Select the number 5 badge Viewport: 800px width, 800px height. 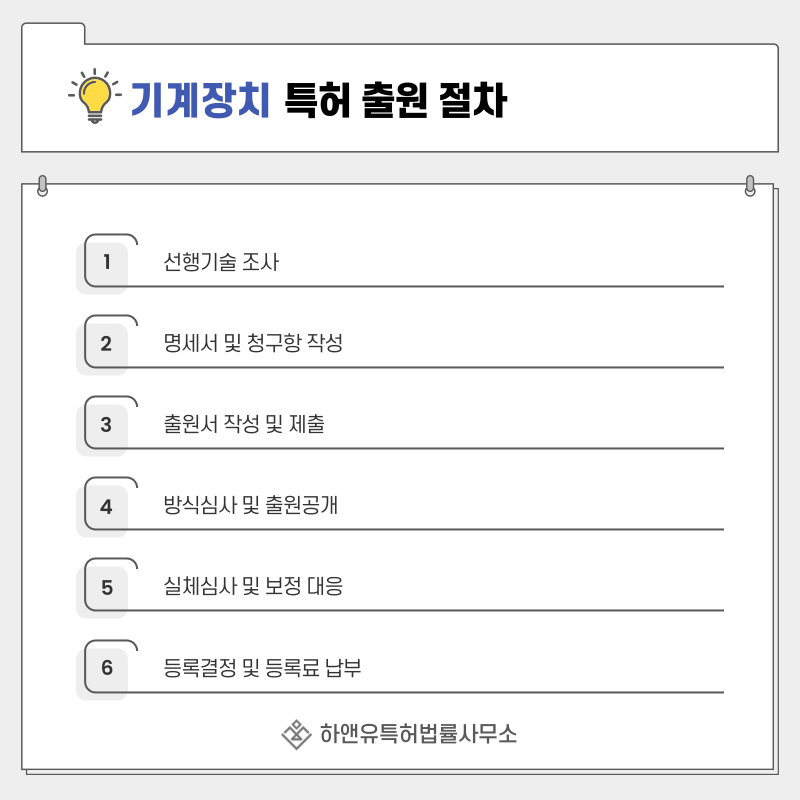pos(106,587)
